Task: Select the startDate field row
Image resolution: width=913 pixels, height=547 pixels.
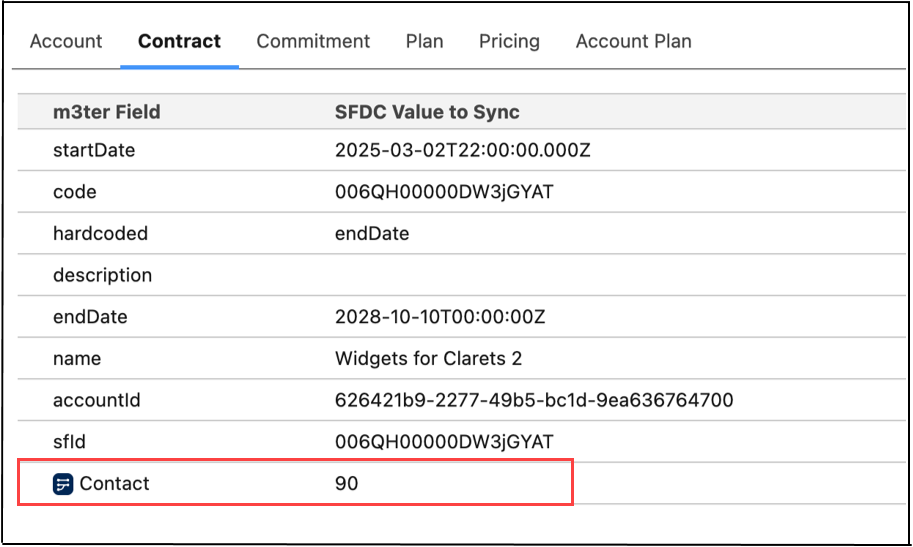Action: [94, 151]
